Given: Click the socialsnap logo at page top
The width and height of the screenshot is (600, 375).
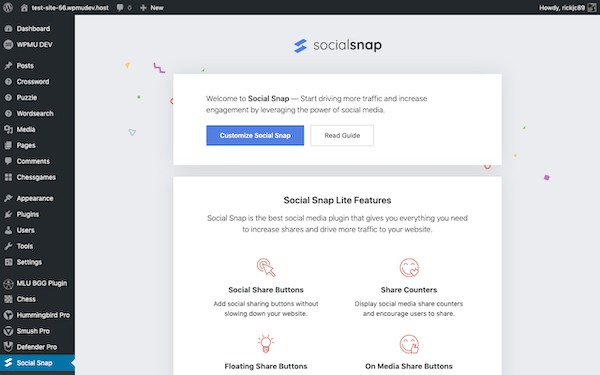Looking at the screenshot, I should [338, 45].
